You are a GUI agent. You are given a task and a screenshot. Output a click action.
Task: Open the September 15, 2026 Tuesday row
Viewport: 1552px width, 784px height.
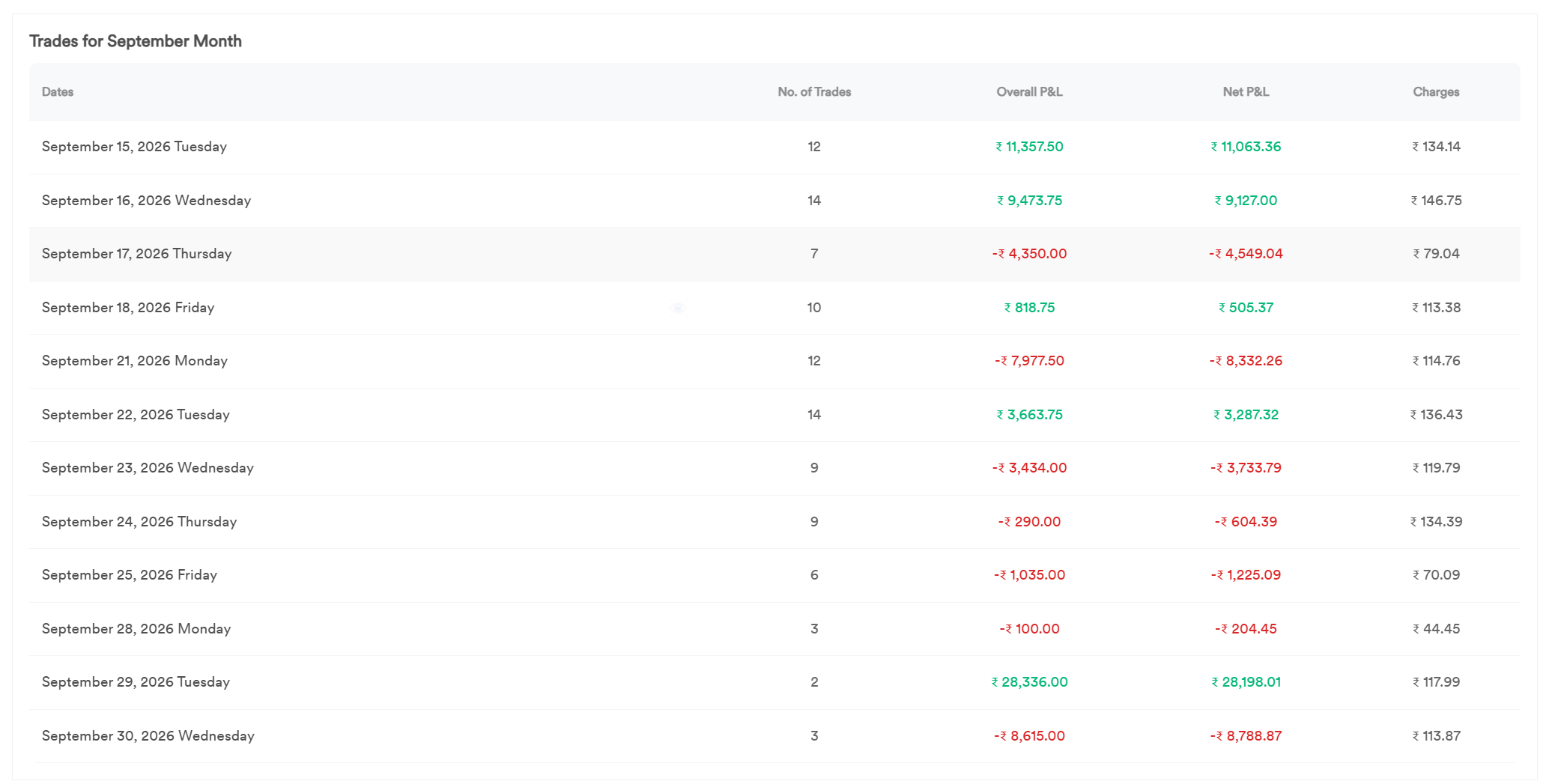point(775,147)
